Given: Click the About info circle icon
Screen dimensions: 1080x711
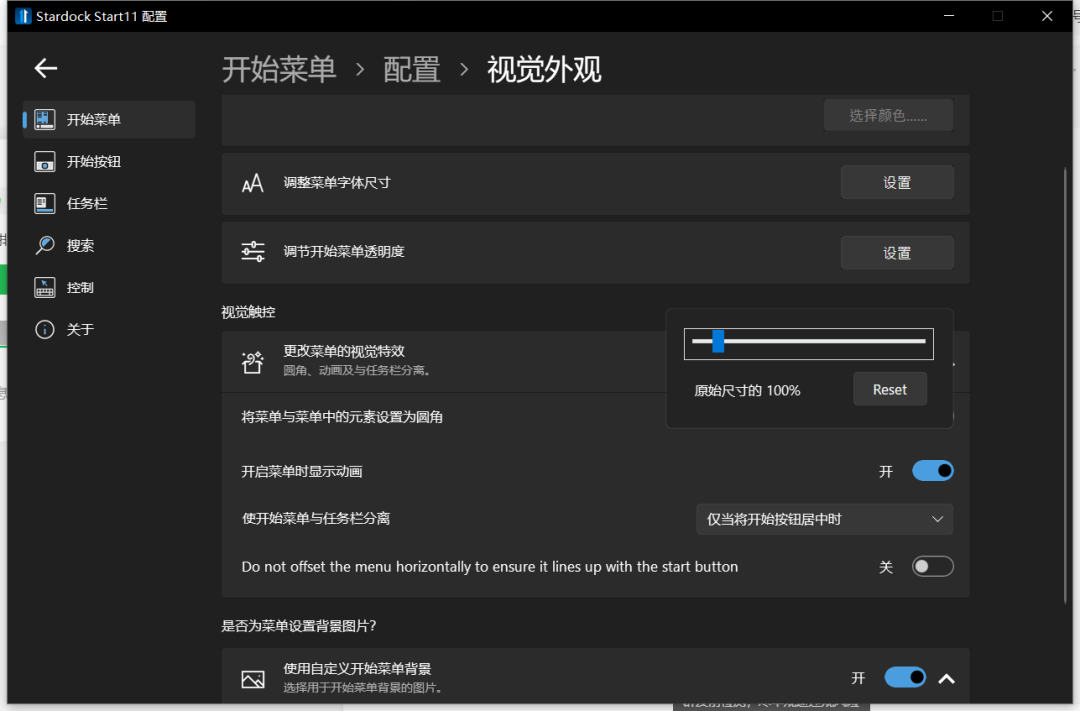Looking at the screenshot, I should click(x=45, y=329).
